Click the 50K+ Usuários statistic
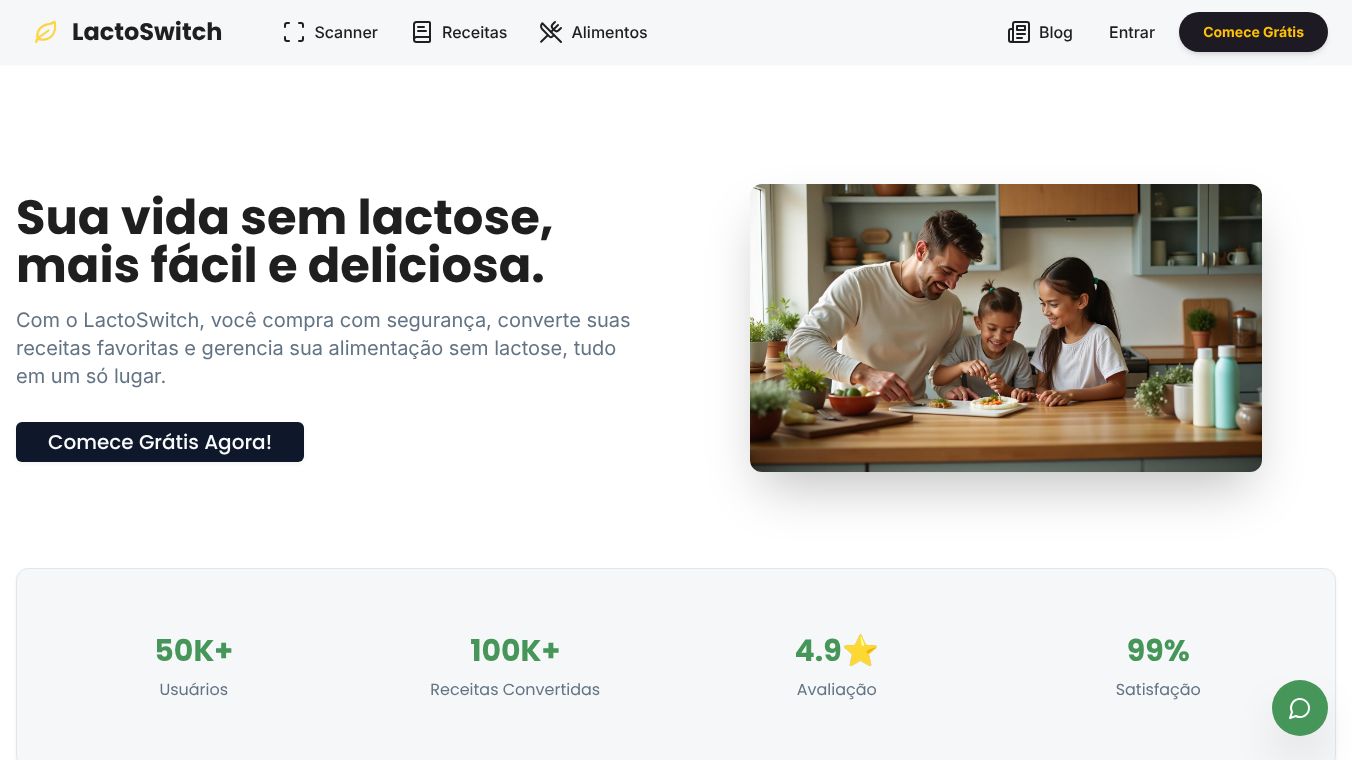1352x760 pixels. point(194,666)
